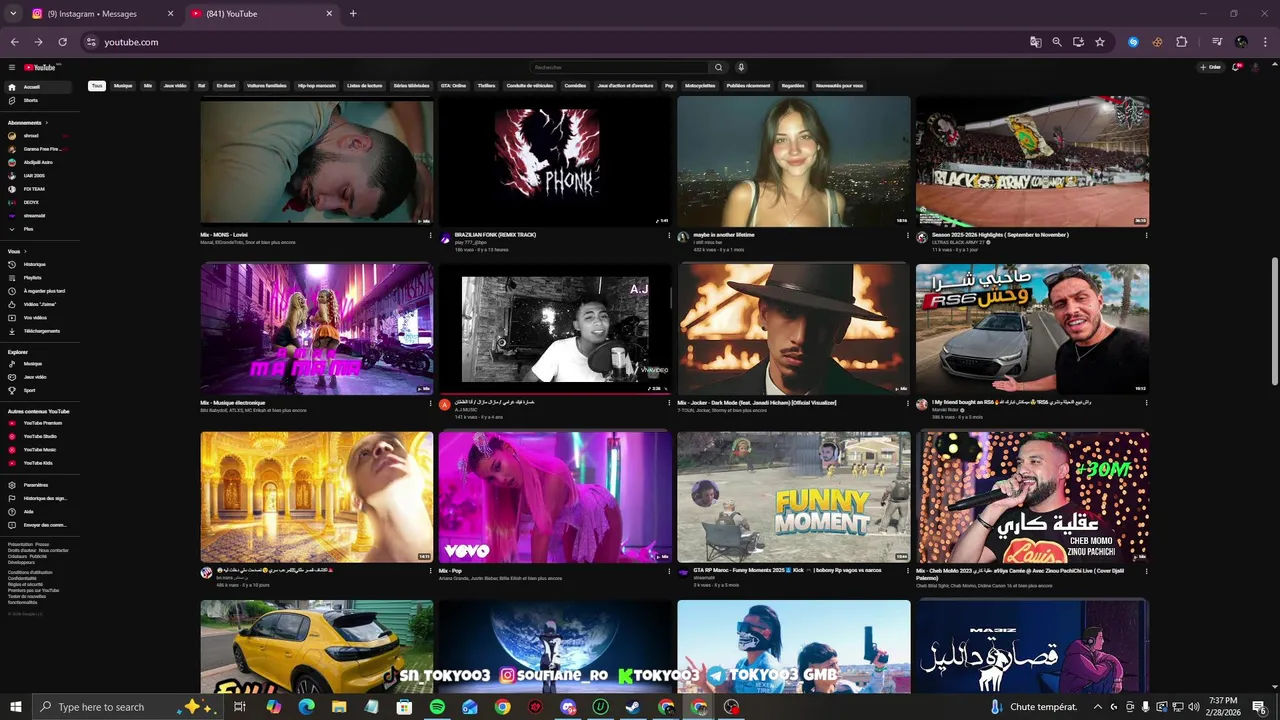Image resolution: width=1280 pixels, height=720 pixels.
Task: Explore Sport in the sidebar
Action: click(38, 390)
